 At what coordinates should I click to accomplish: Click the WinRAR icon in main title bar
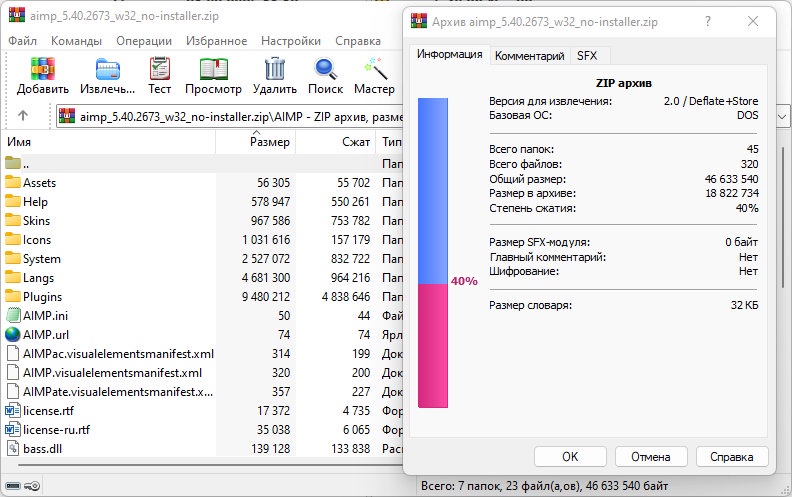point(17,16)
